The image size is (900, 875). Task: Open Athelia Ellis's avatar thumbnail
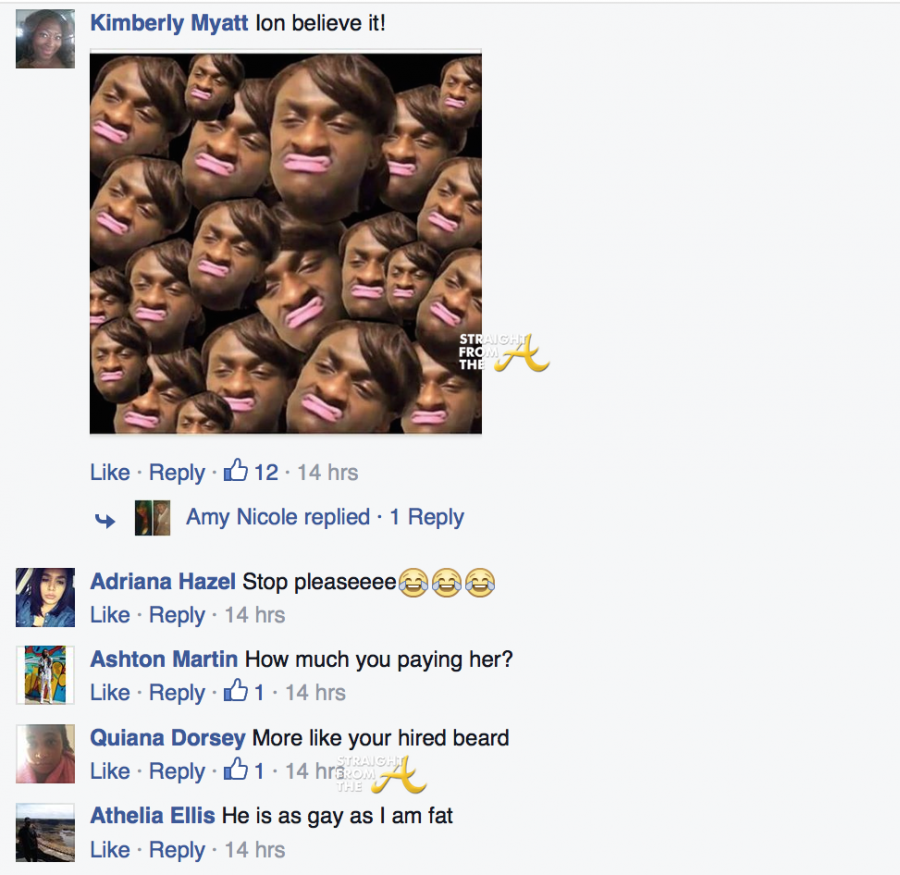click(x=45, y=832)
